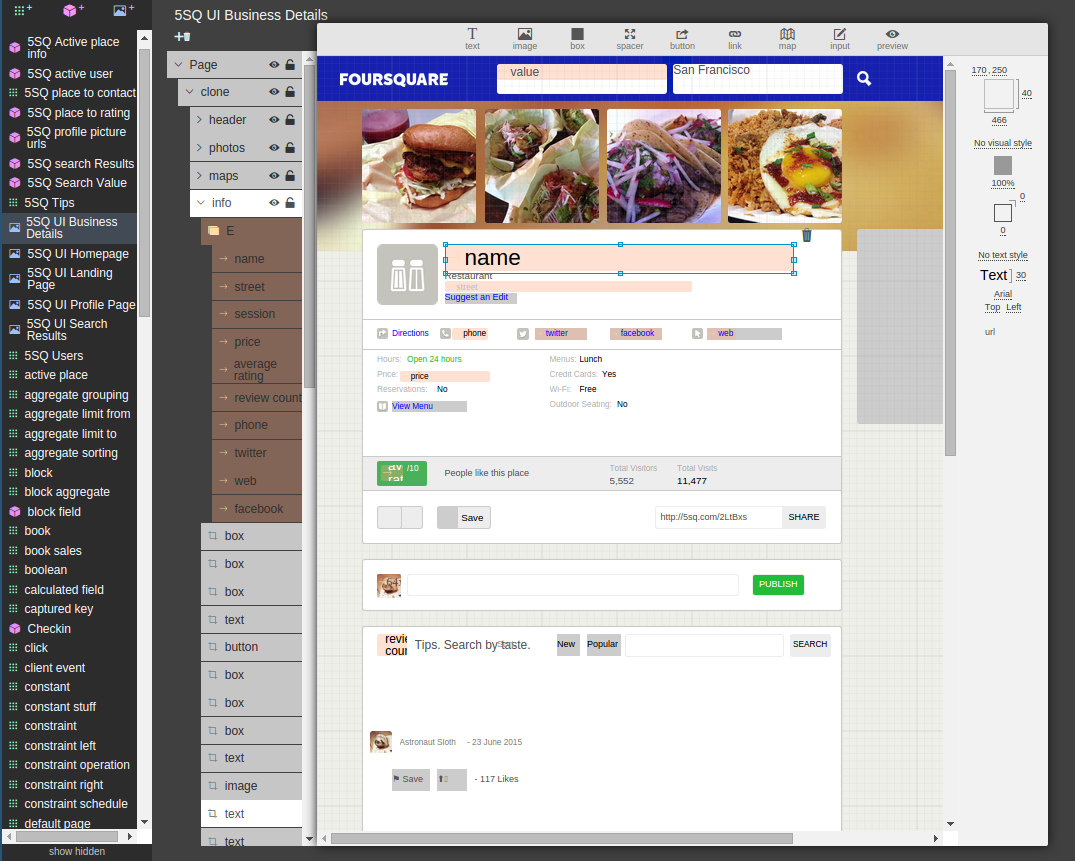Image resolution: width=1075 pixels, height=861 pixels.
Task: Delete selected element with trash icon
Action: (x=807, y=235)
